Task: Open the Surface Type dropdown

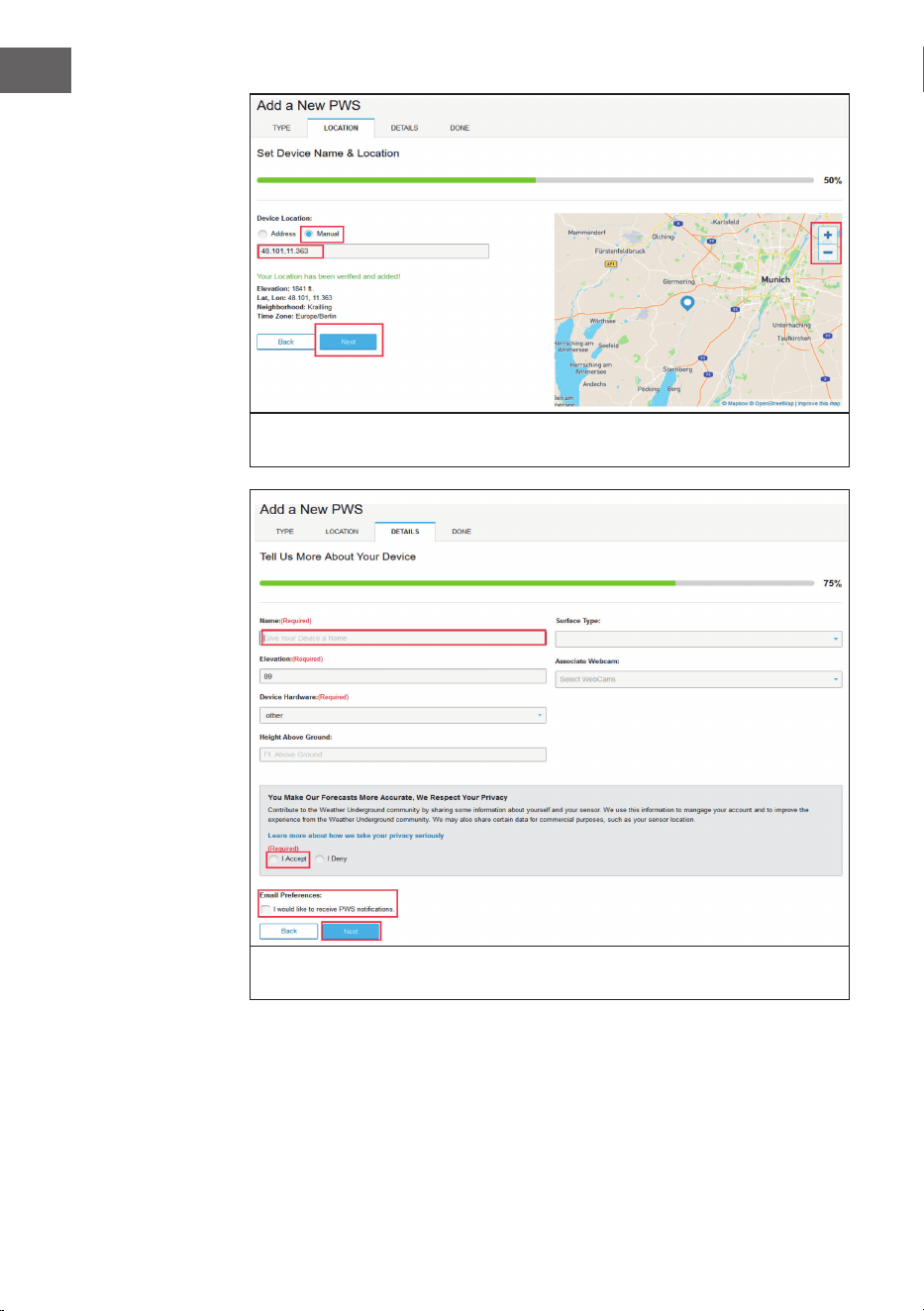Action: pyautogui.click(x=698, y=639)
